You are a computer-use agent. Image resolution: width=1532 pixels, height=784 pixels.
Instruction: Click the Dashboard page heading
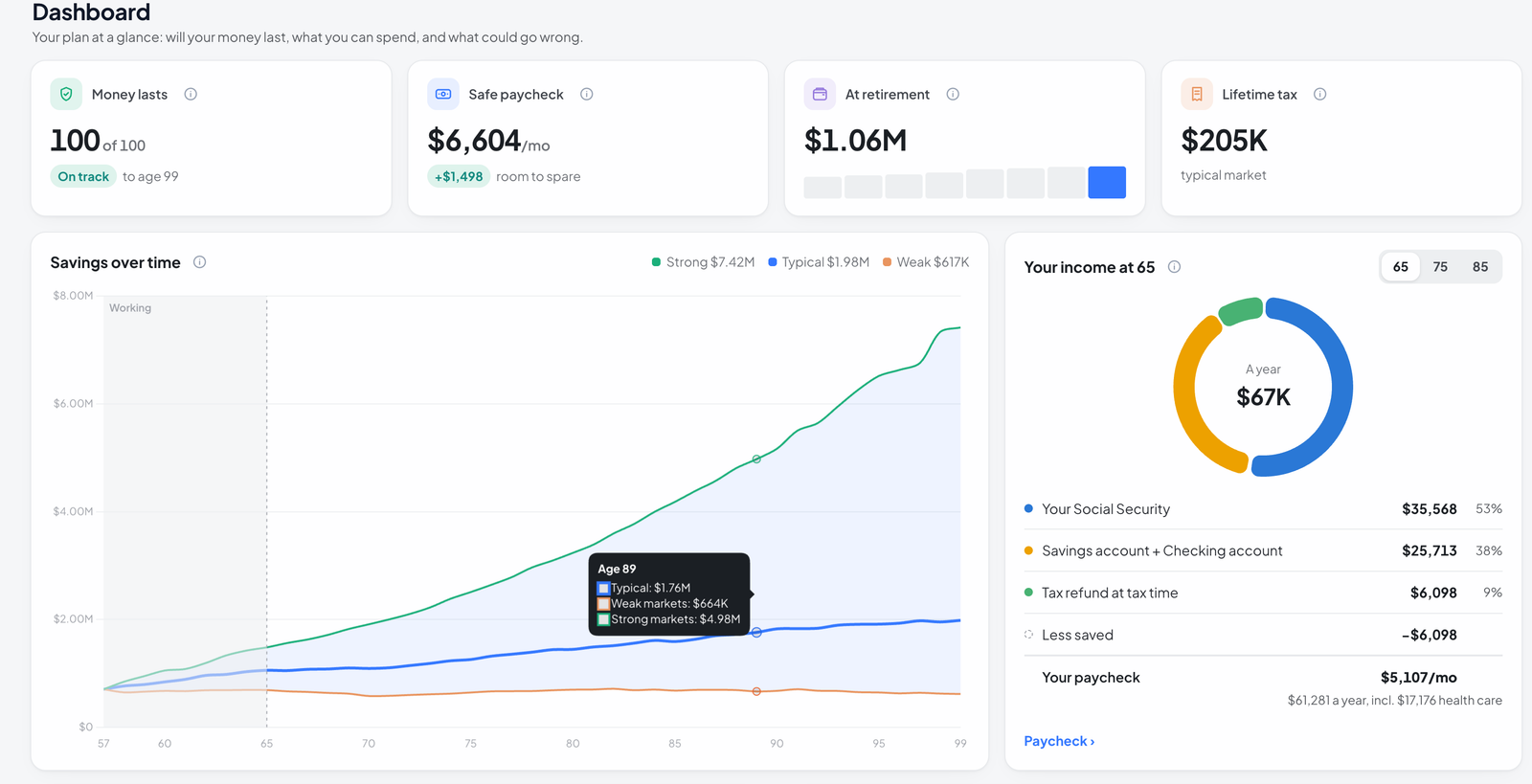click(x=91, y=12)
